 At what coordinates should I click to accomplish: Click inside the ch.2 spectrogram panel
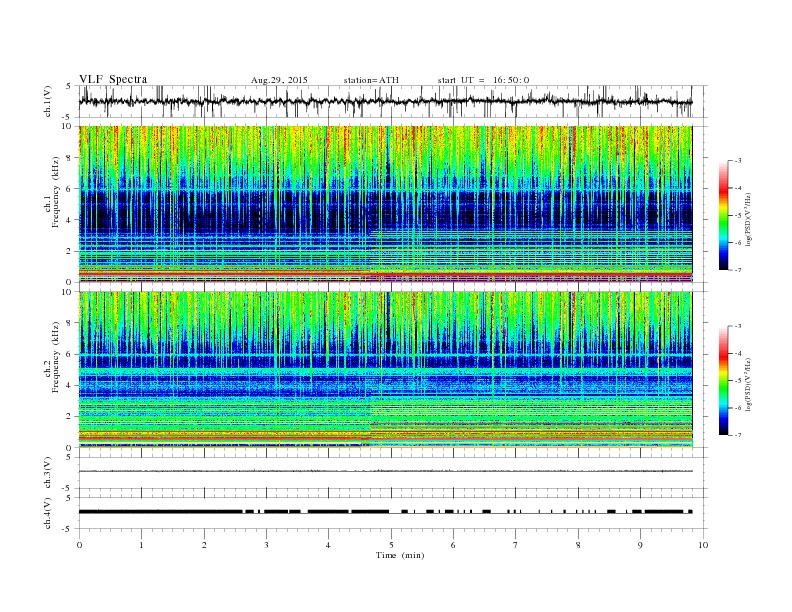click(x=385, y=369)
